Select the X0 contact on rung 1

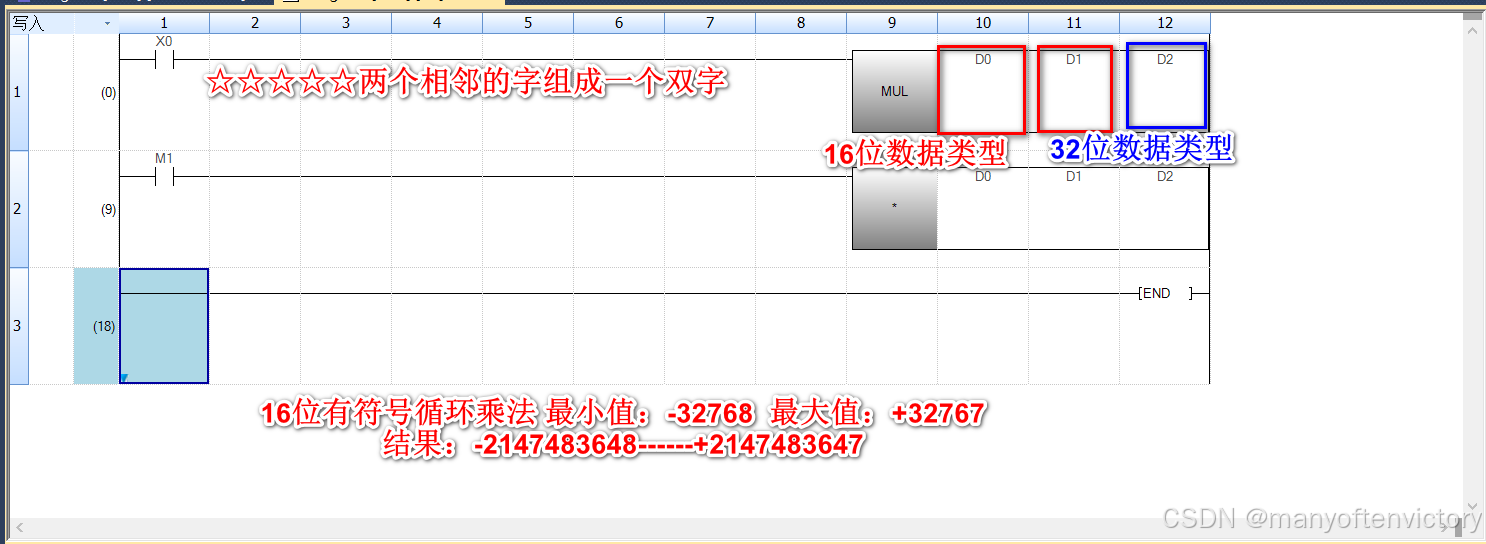coord(164,60)
